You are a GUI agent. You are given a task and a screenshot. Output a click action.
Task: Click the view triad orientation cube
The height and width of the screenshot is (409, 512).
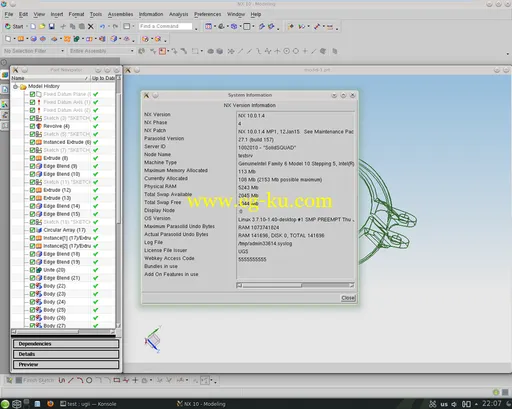[153, 340]
